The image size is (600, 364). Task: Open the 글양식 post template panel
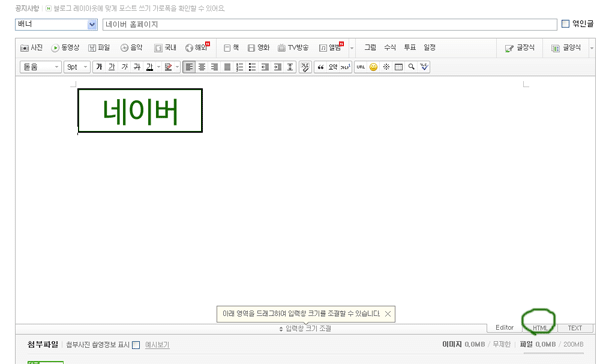click(x=566, y=48)
